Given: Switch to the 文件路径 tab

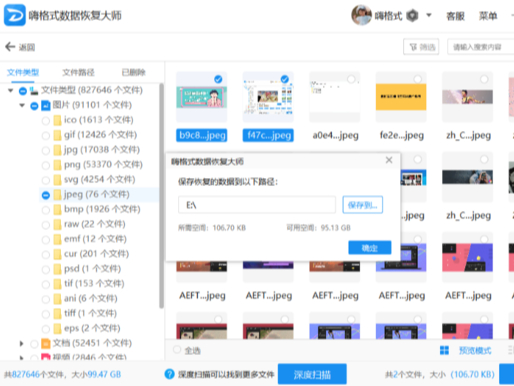Looking at the screenshot, I should [x=78, y=72].
